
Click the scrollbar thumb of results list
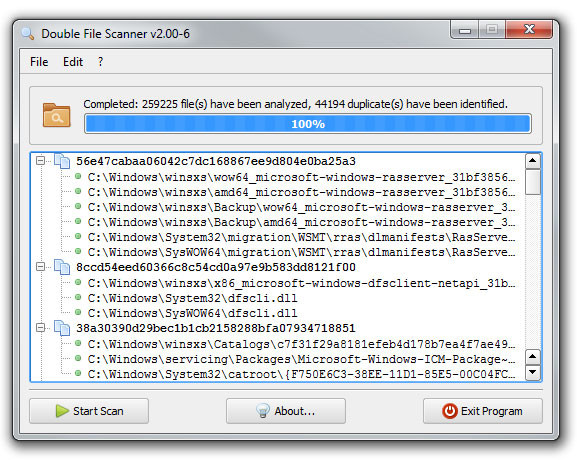pos(533,182)
